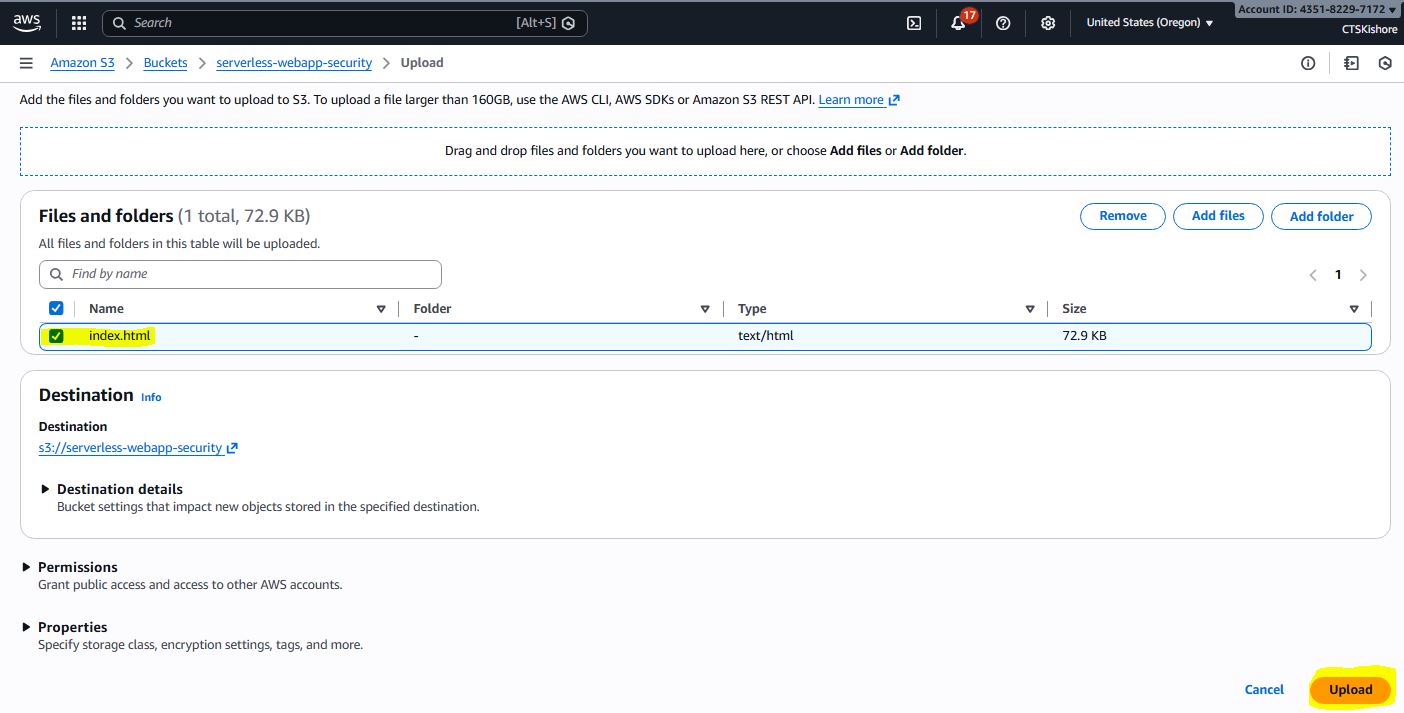Screen dimensions: 1404x713
Task: Toggle the select-all checkbox in header row
Action: [x=56, y=309]
